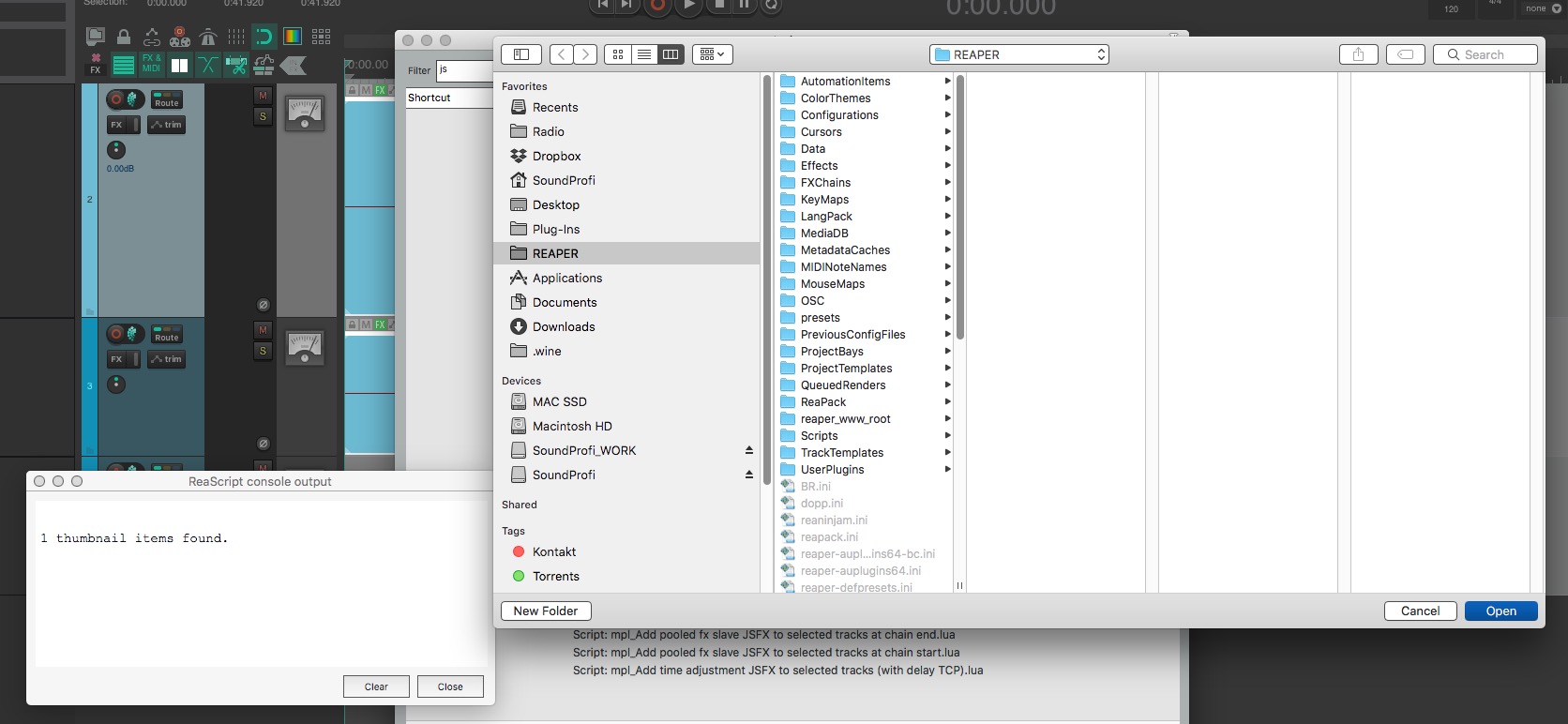Click the grey IN FX arrow icon
Image resolution: width=1568 pixels, height=724 pixels.
pos(294,65)
